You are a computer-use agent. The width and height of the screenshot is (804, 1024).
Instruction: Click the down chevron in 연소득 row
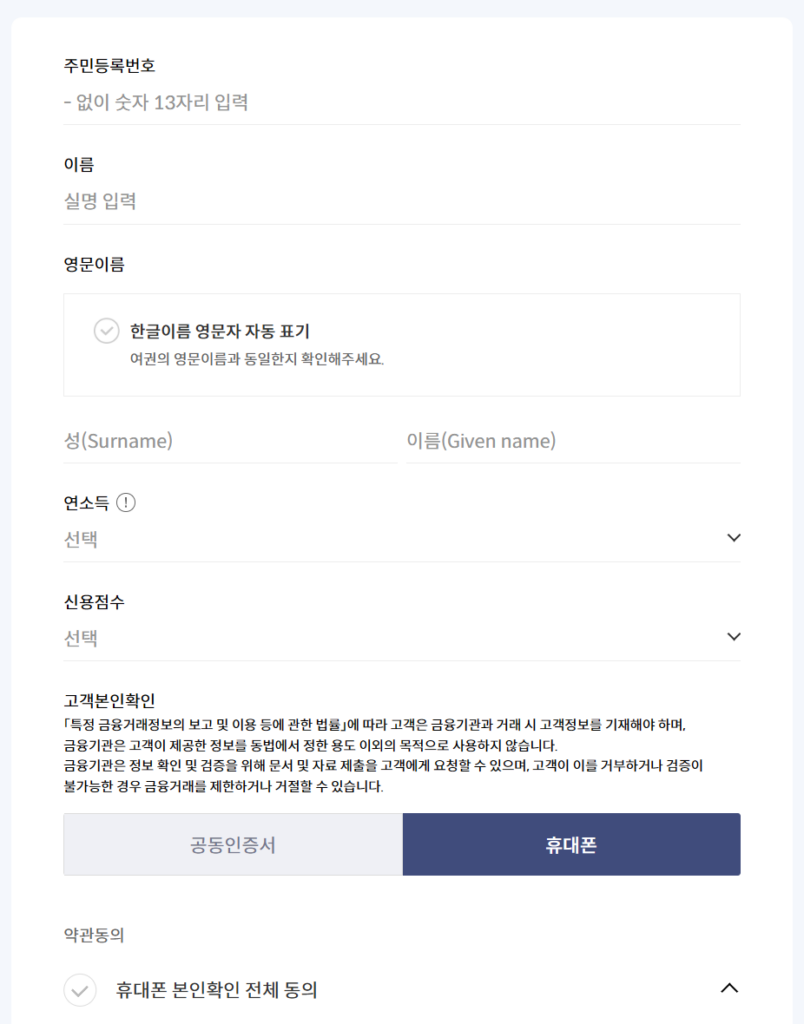tap(734, 538)
